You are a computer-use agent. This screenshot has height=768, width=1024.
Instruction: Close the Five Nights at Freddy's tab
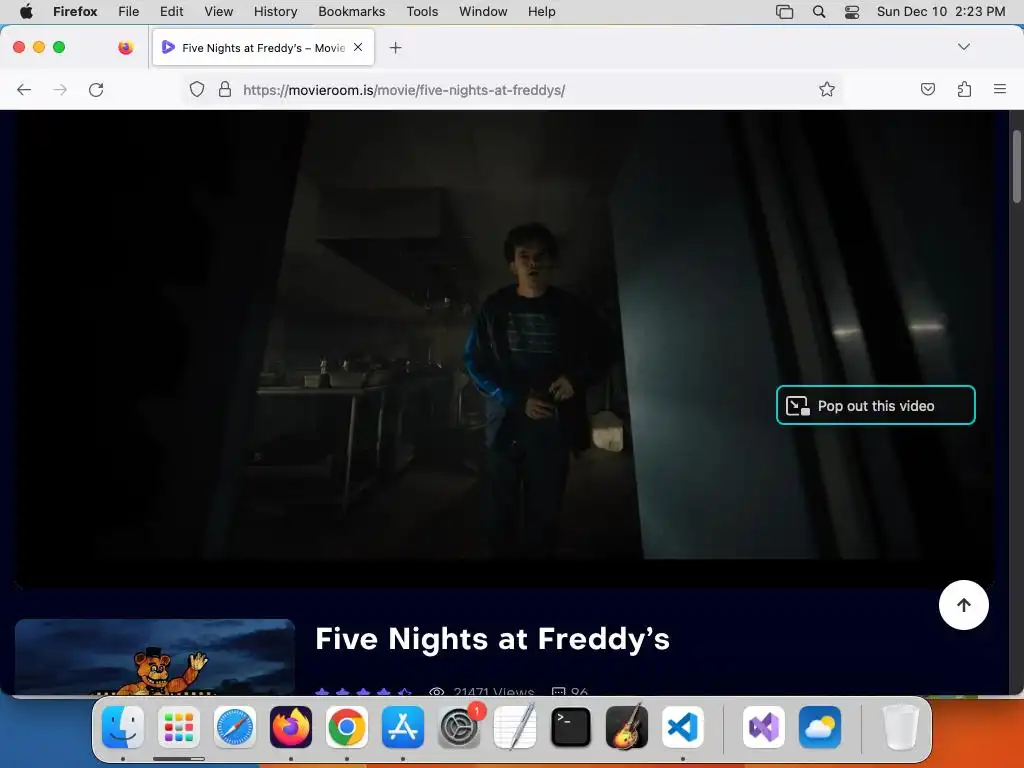click(x=358, y=47)
